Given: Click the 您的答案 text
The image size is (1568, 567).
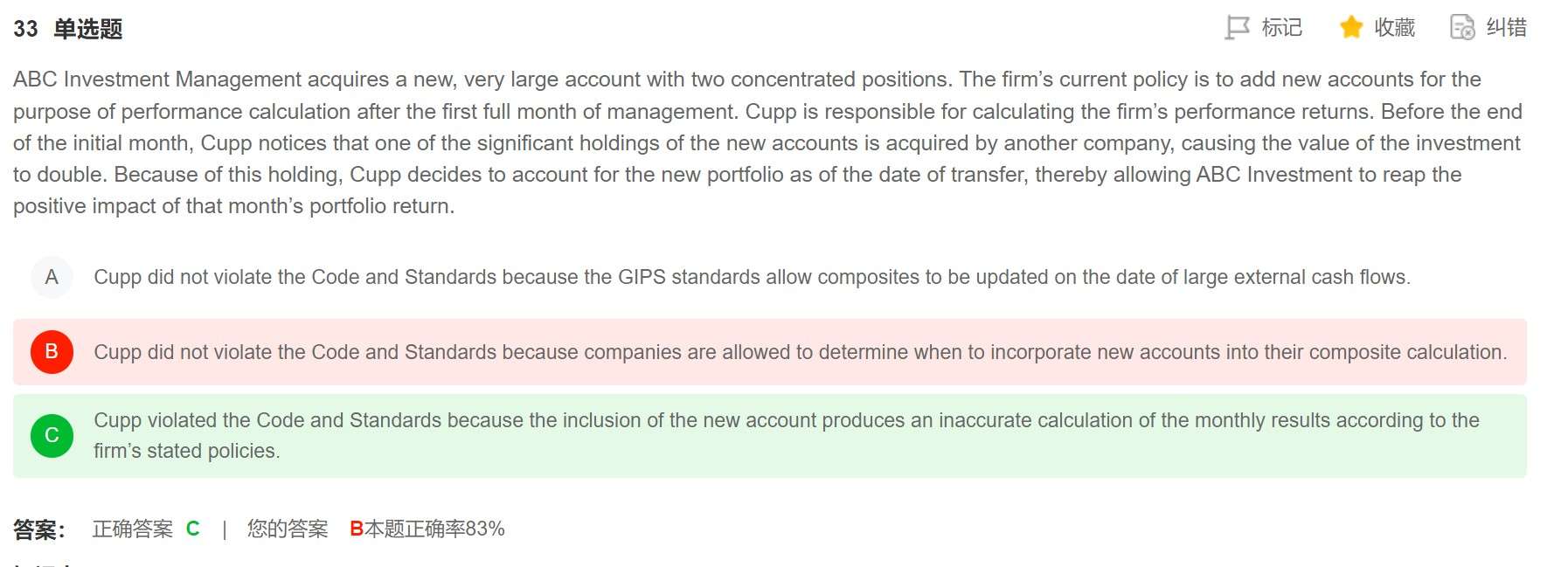Looking at the screenshot, I should click(x=288, y=529).
